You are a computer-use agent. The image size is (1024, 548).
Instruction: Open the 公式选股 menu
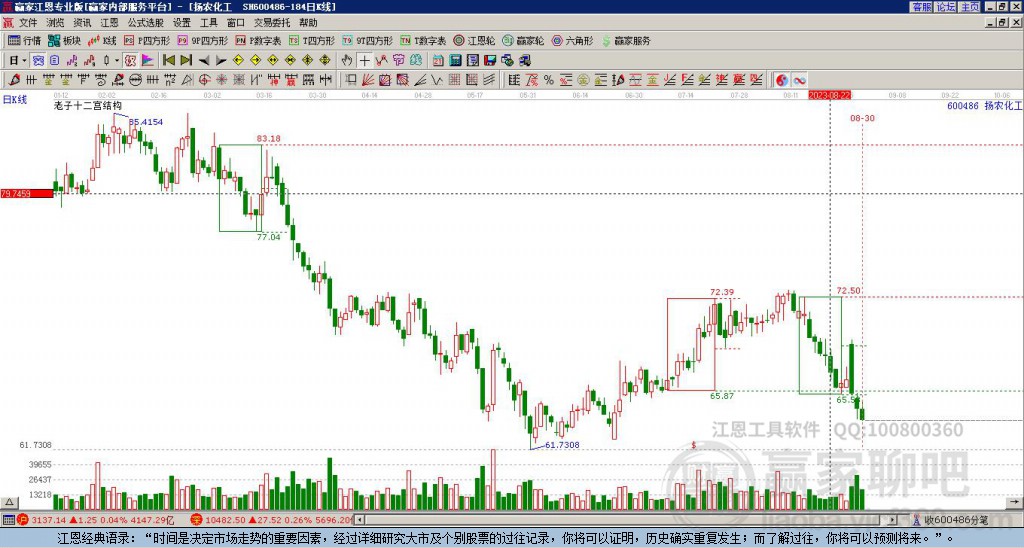click(146, 23)
